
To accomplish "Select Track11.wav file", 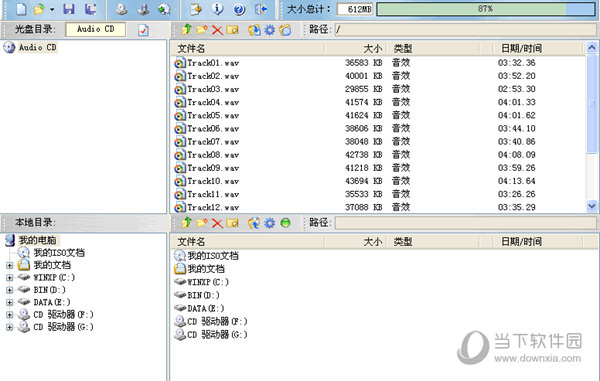I will click(213, 194).
